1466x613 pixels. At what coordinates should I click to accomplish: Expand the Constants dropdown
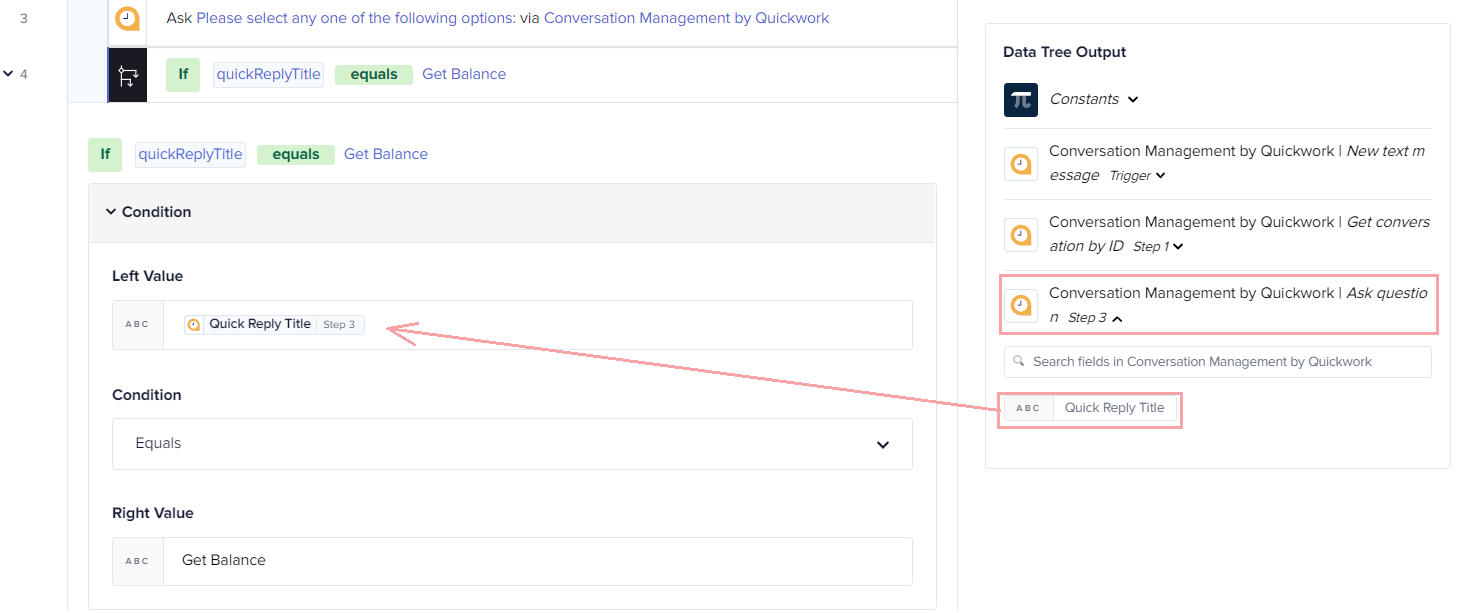[1133, 99]
